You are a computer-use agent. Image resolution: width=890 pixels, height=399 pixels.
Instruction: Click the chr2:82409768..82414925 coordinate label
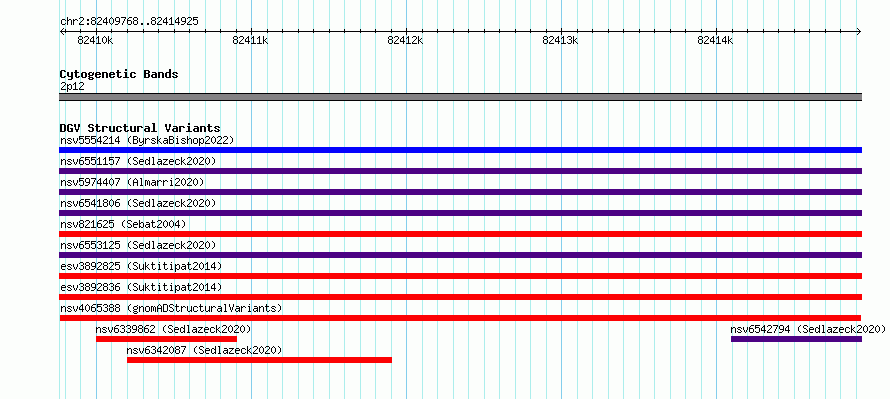pyautogui.click(x=129, y=22)
